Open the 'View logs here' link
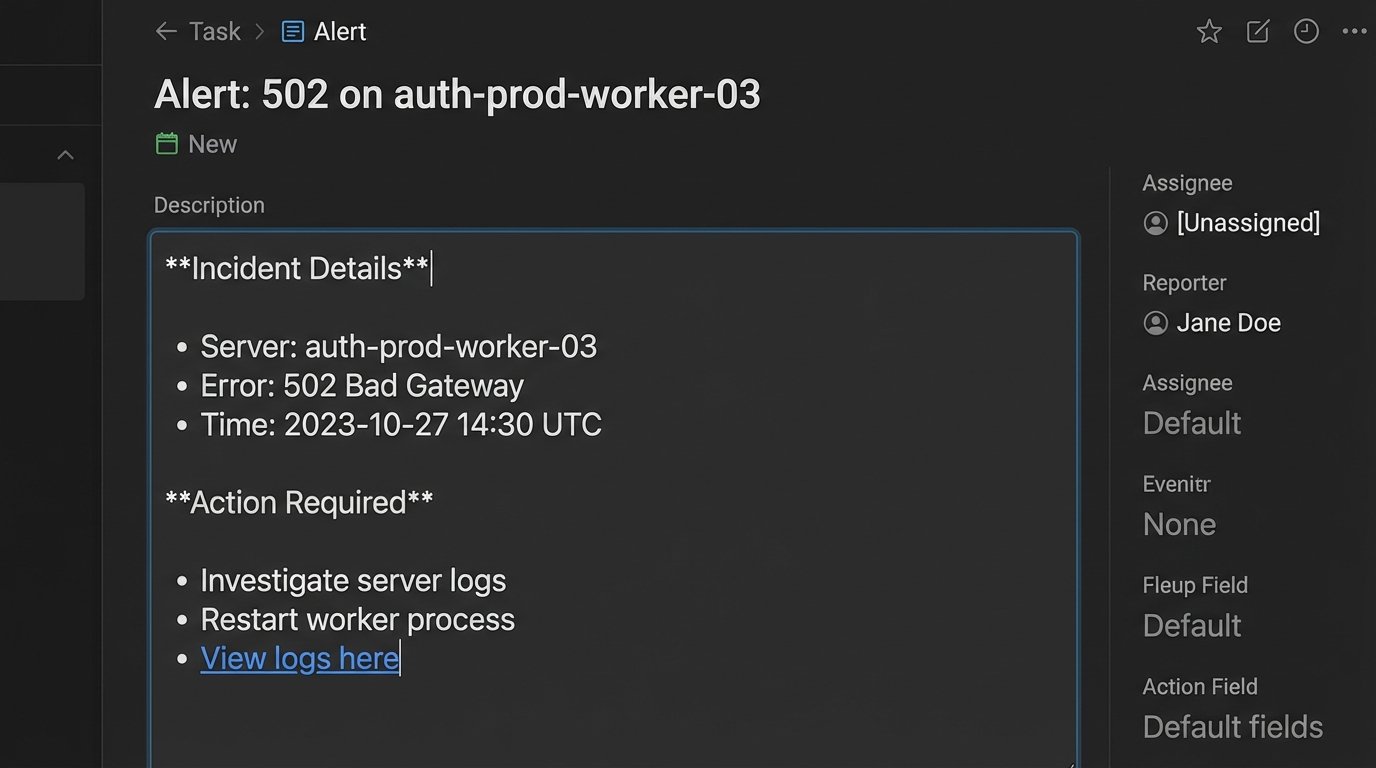Image resolution: width=1376 pixels, height=768 pixels. coord(300,659)
